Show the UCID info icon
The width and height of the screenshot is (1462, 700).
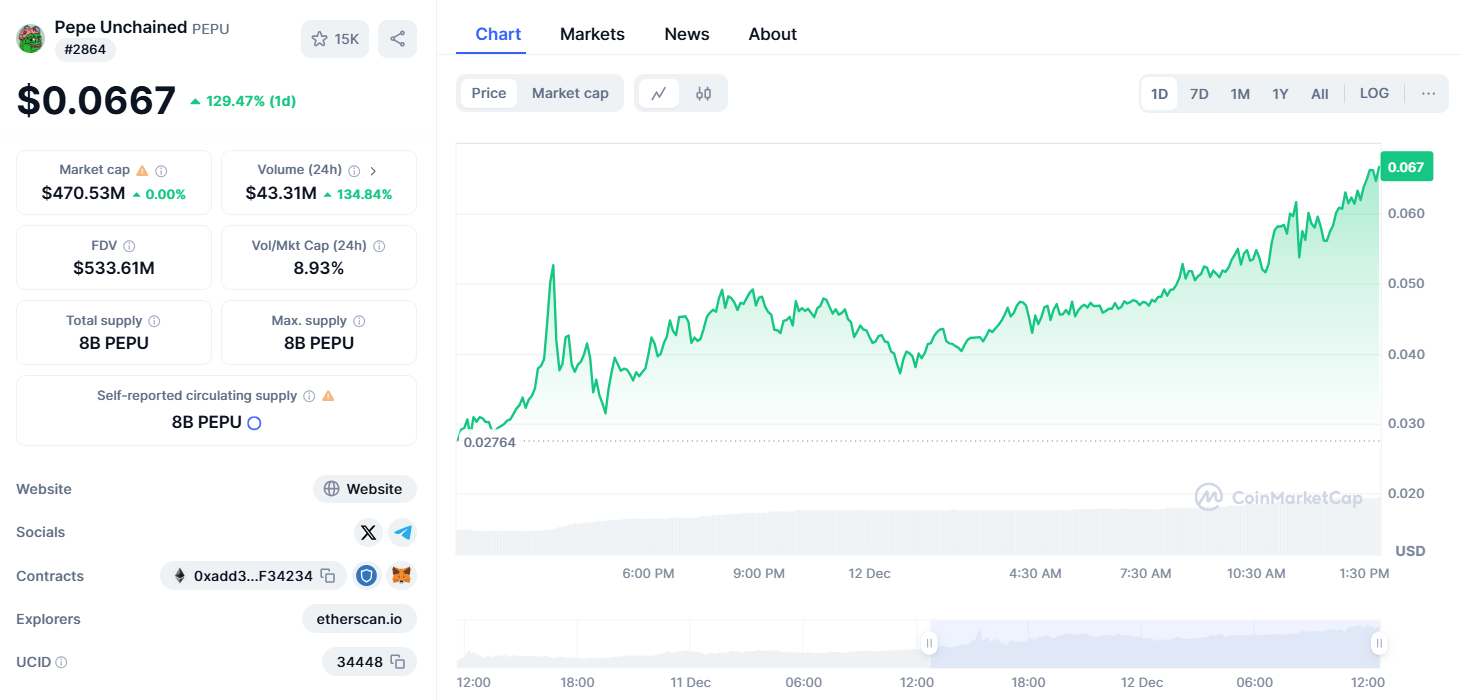click(x=62, y=662)
